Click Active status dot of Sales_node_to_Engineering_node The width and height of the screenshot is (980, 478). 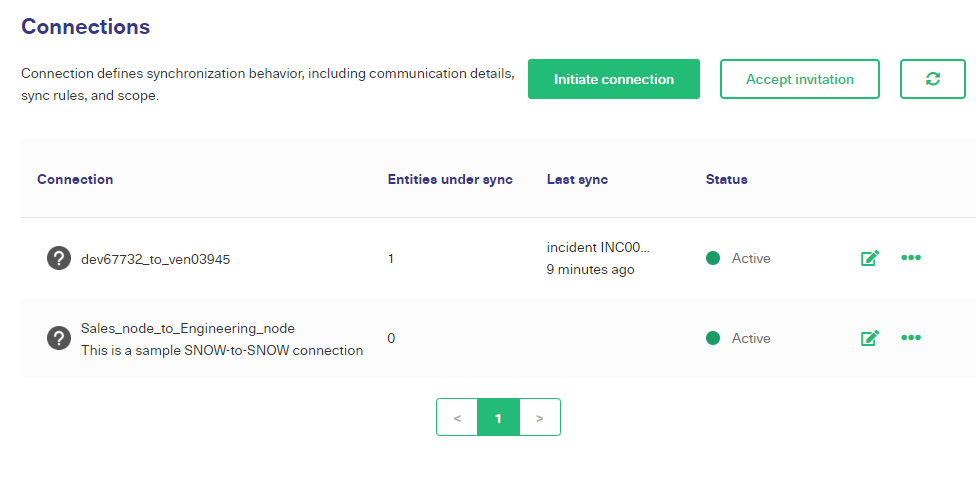pos(712,338)
